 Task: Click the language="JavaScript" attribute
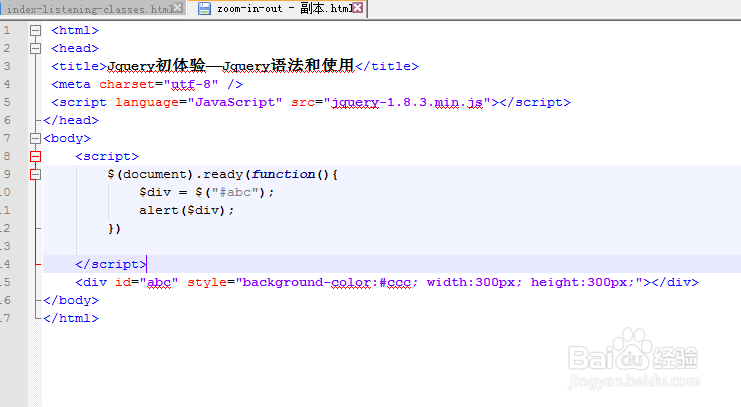(x=199, y=103)
